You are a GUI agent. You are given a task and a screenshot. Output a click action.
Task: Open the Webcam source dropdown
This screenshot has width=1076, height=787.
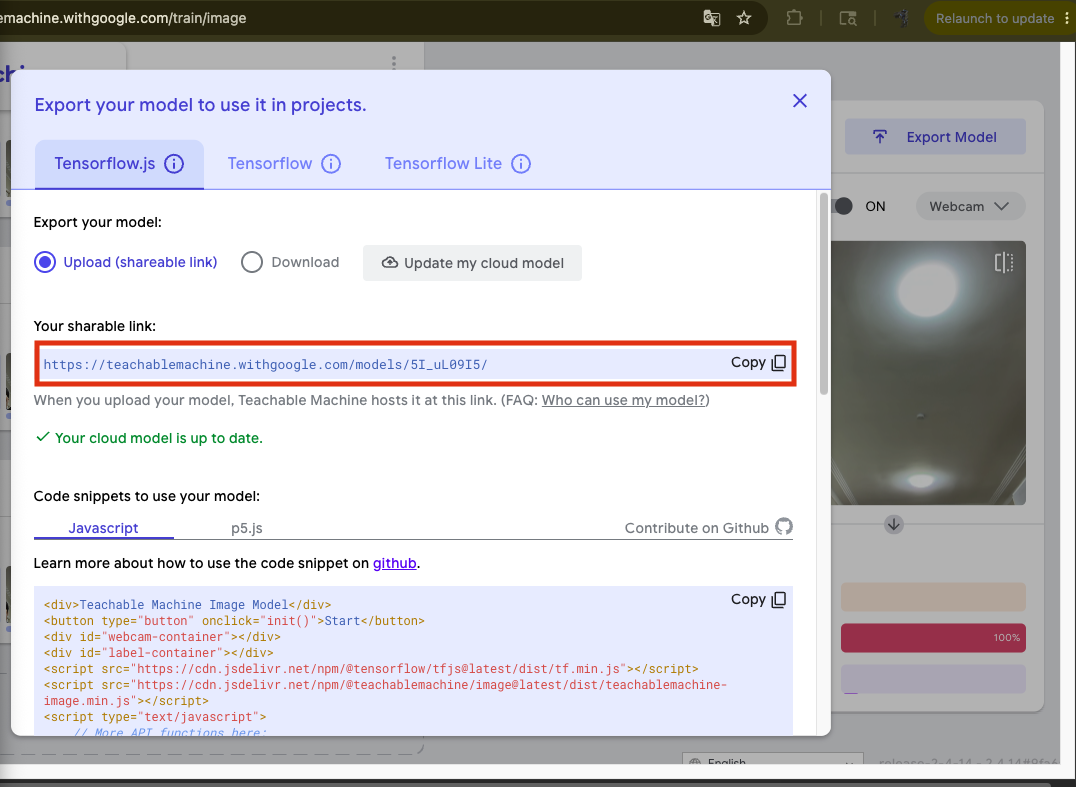coord(970,207)
